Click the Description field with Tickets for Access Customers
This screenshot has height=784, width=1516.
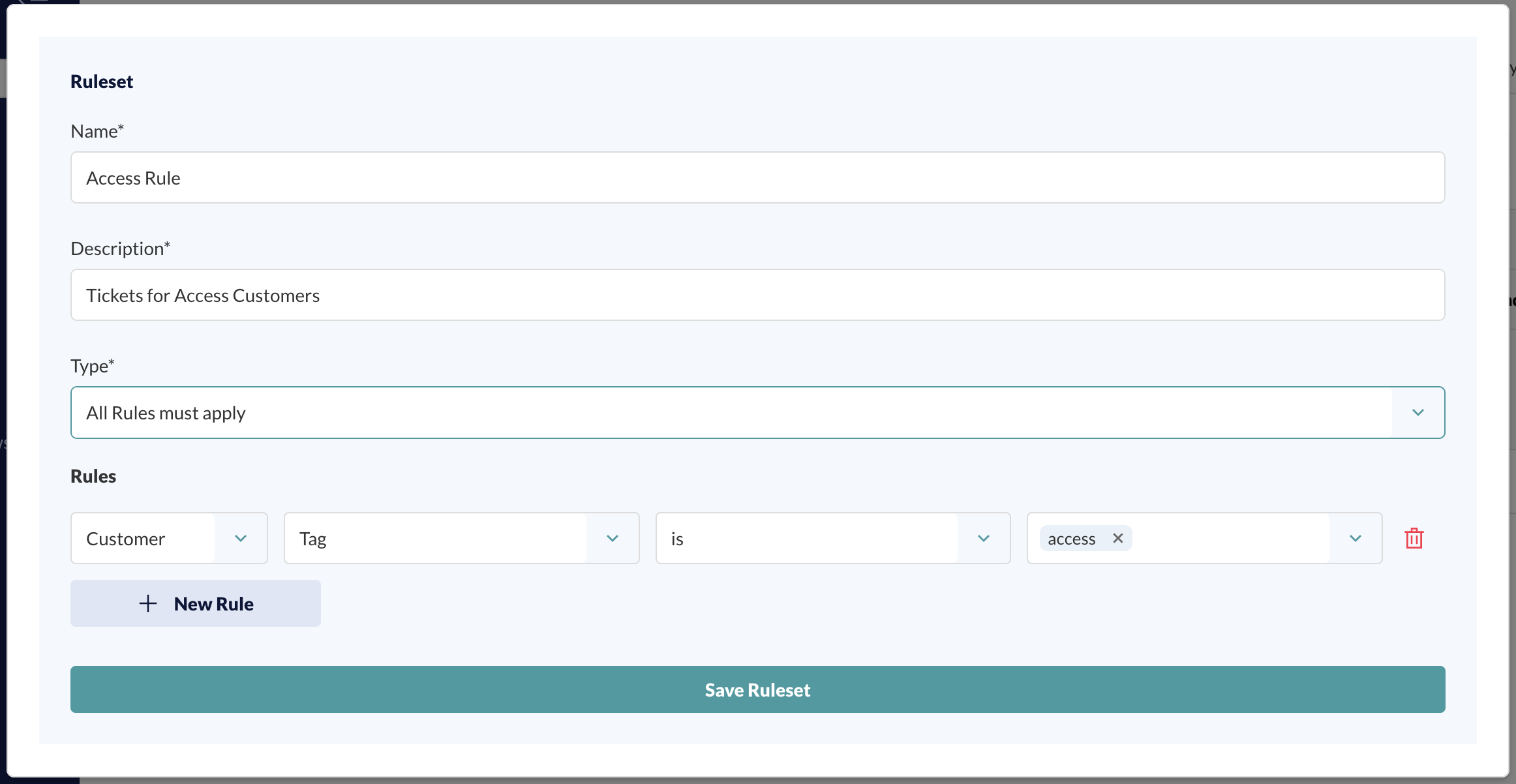coord(758,295)
